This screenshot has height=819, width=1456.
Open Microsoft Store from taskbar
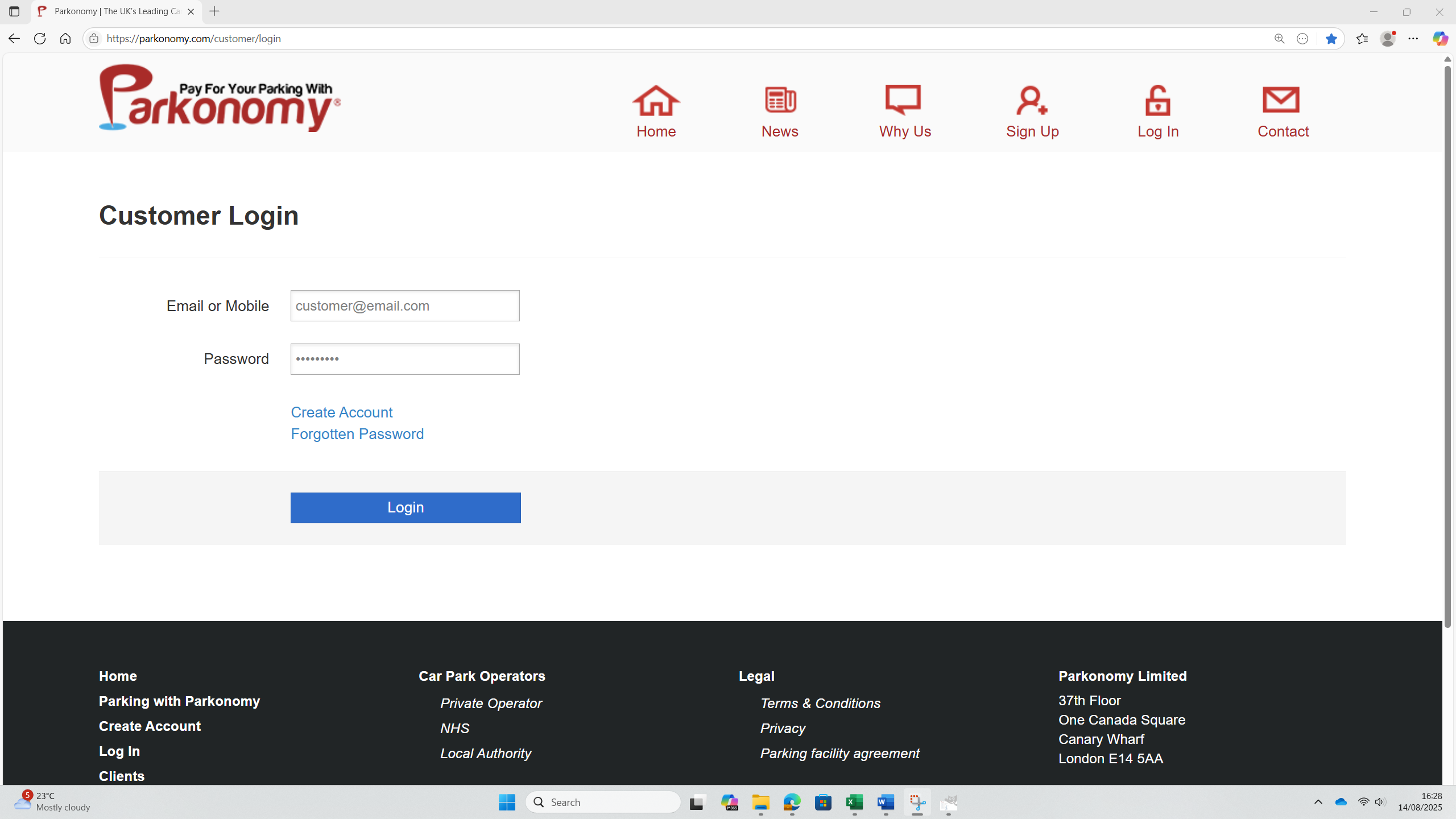[x=823, y=802]
